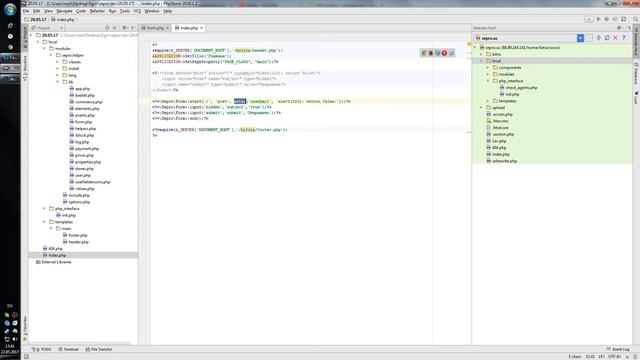Screen dimensions: 640x360
Task: Close the index.php editor tab
Action: 202,28
